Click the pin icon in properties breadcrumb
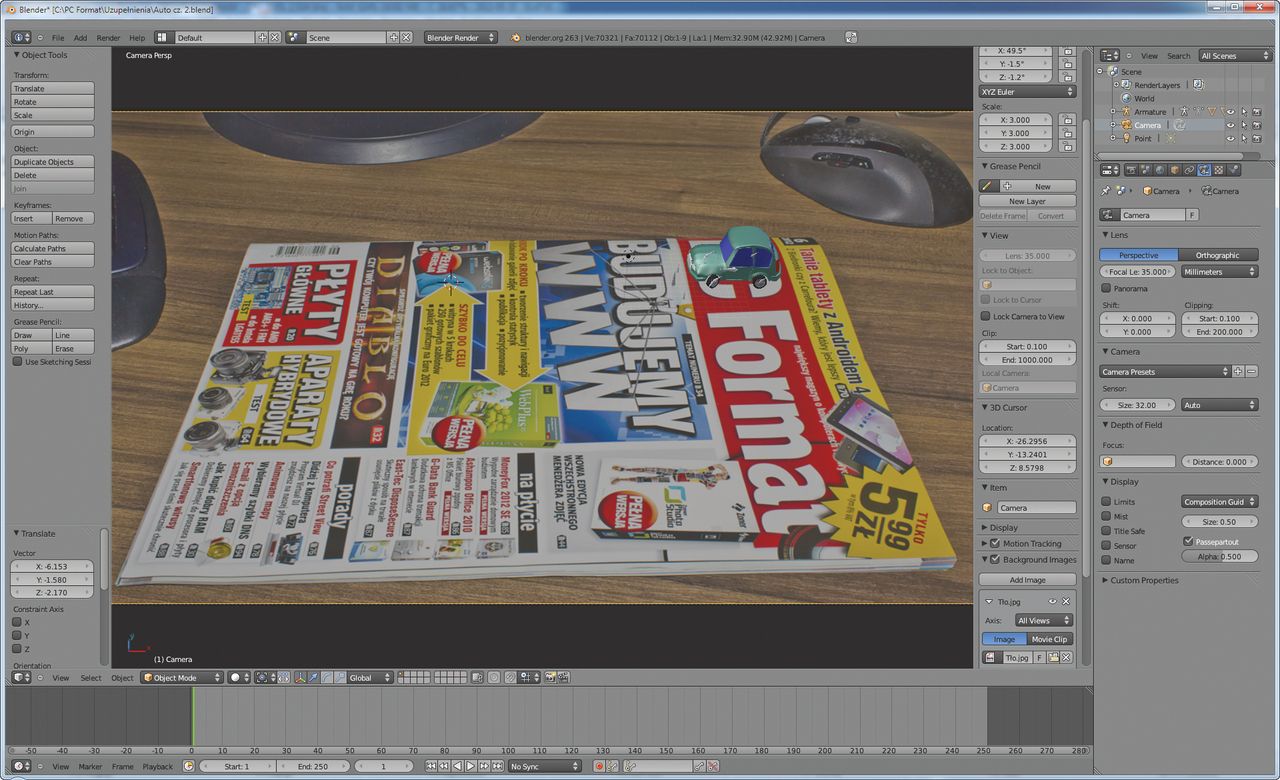The width and height of the screenshot is (1280, 780). [x=1105, y=191]
